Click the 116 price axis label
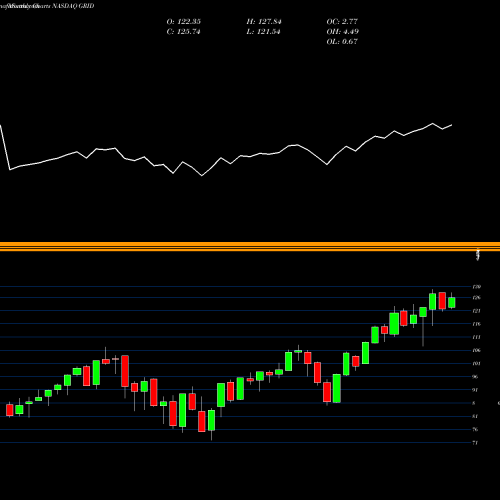 point(477,324)
